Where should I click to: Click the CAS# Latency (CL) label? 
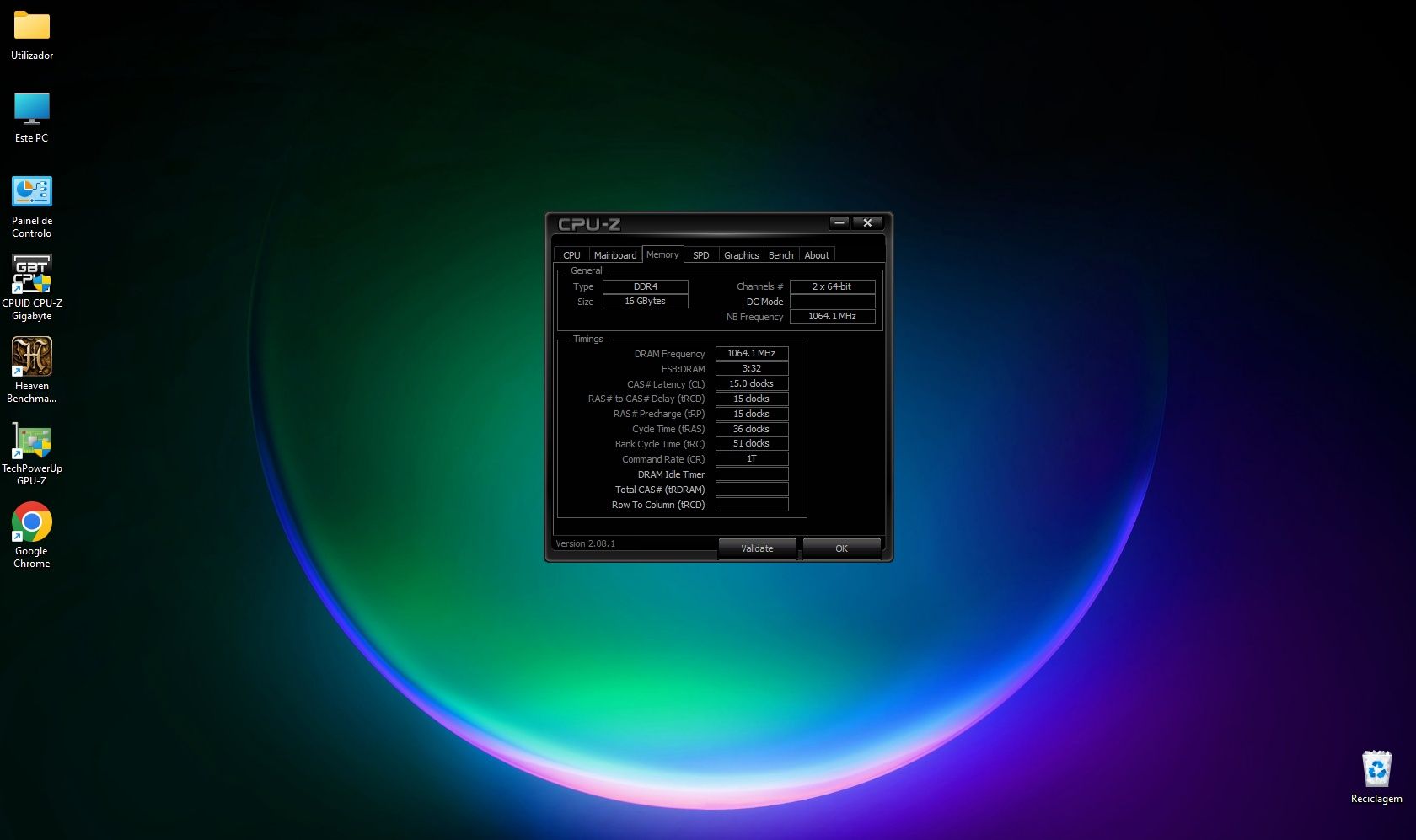[x=666, y=384]
